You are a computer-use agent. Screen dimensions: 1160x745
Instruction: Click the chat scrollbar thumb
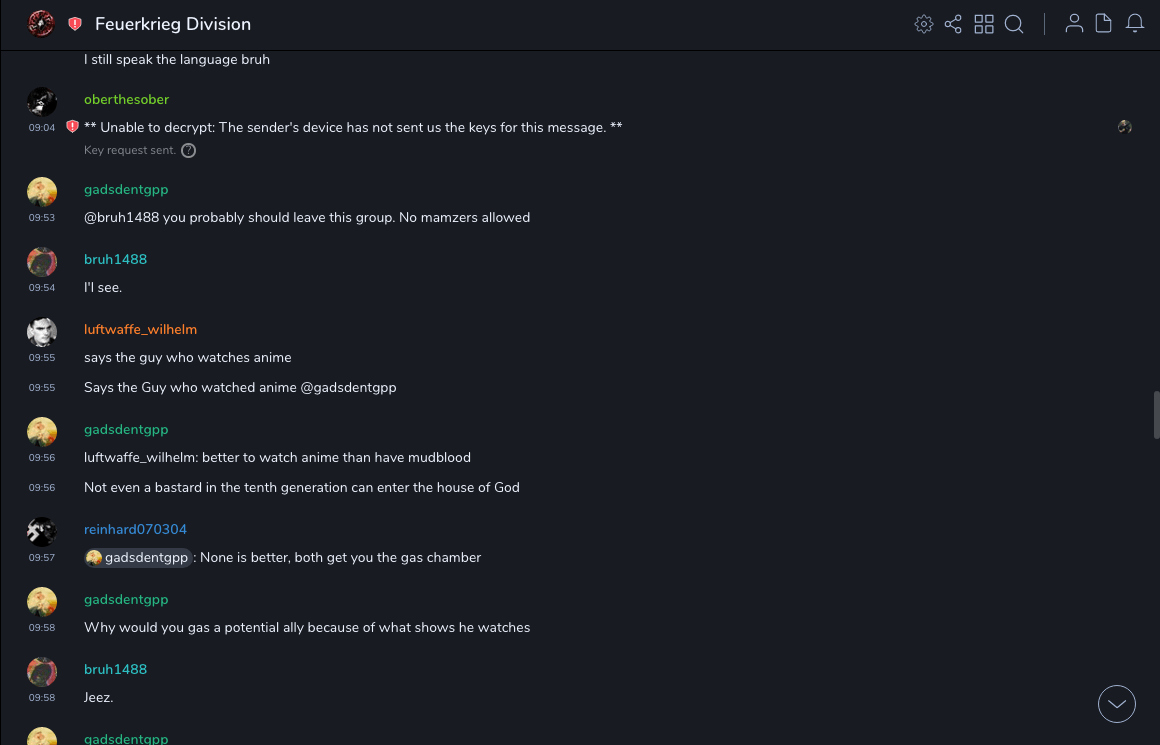point(1156,415)
